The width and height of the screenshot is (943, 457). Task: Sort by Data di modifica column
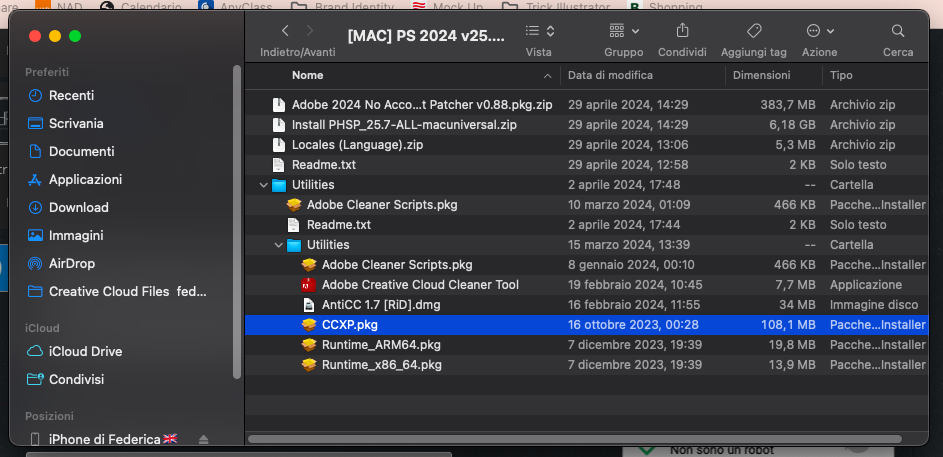tap(610, 75)
